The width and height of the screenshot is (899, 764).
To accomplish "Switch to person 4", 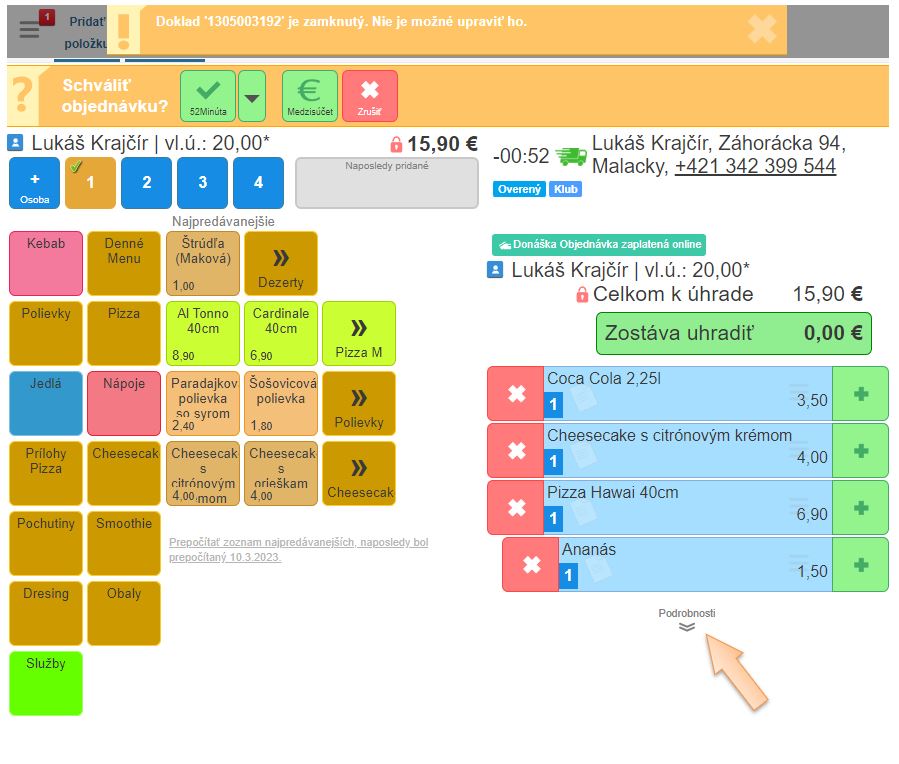I will [258, 183].
